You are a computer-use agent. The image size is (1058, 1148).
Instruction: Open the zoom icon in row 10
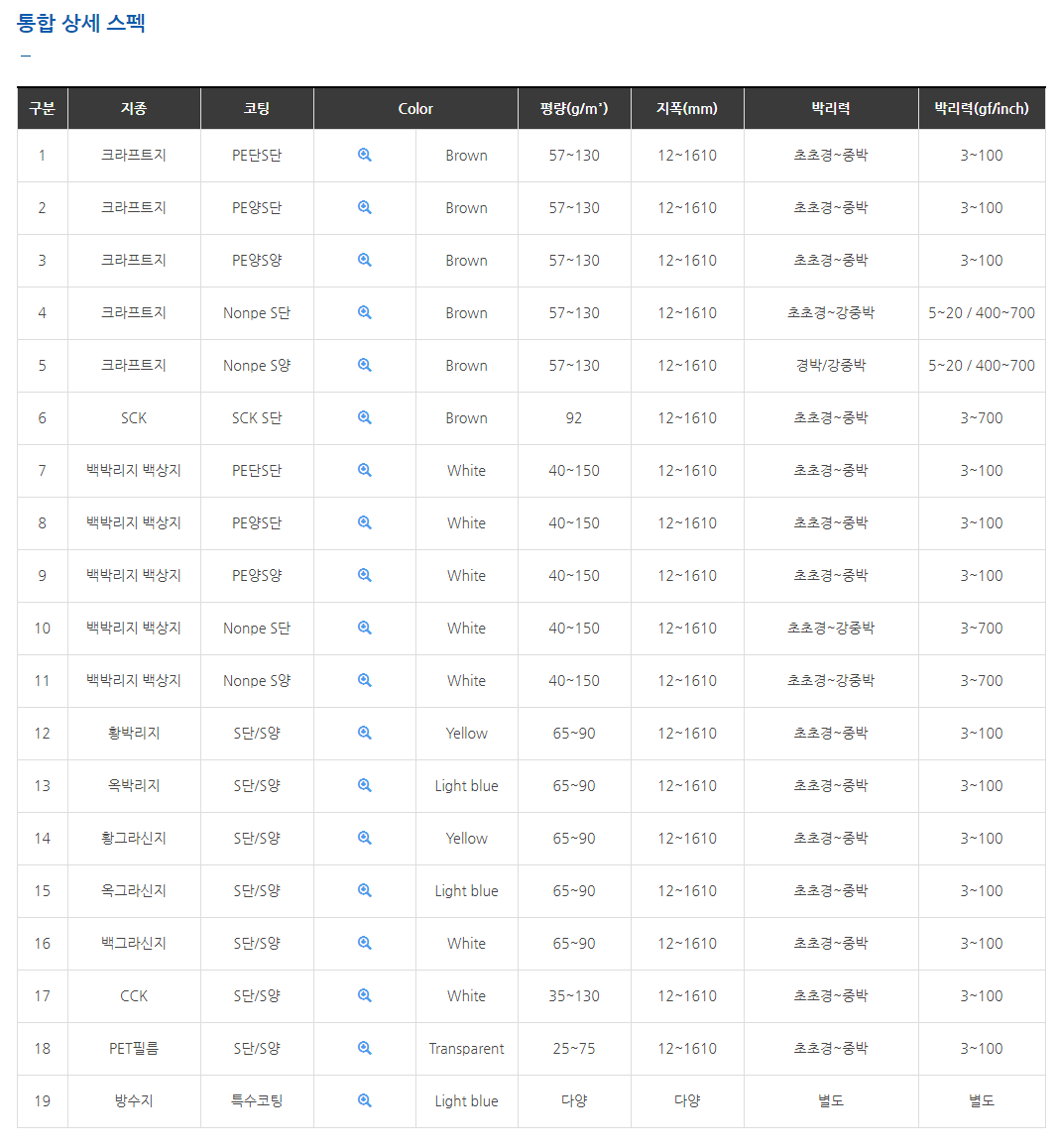click(x=365, y=628)
